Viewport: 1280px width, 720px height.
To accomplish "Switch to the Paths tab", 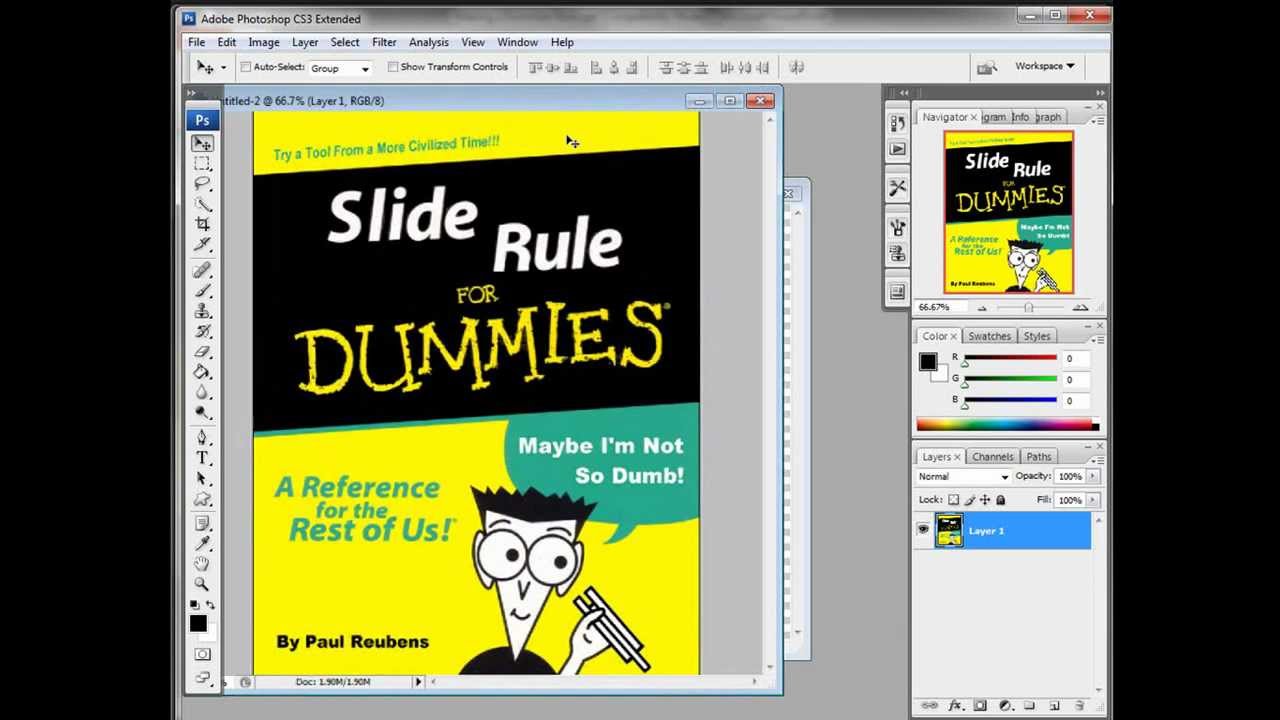I will (x=1038, y=457).
